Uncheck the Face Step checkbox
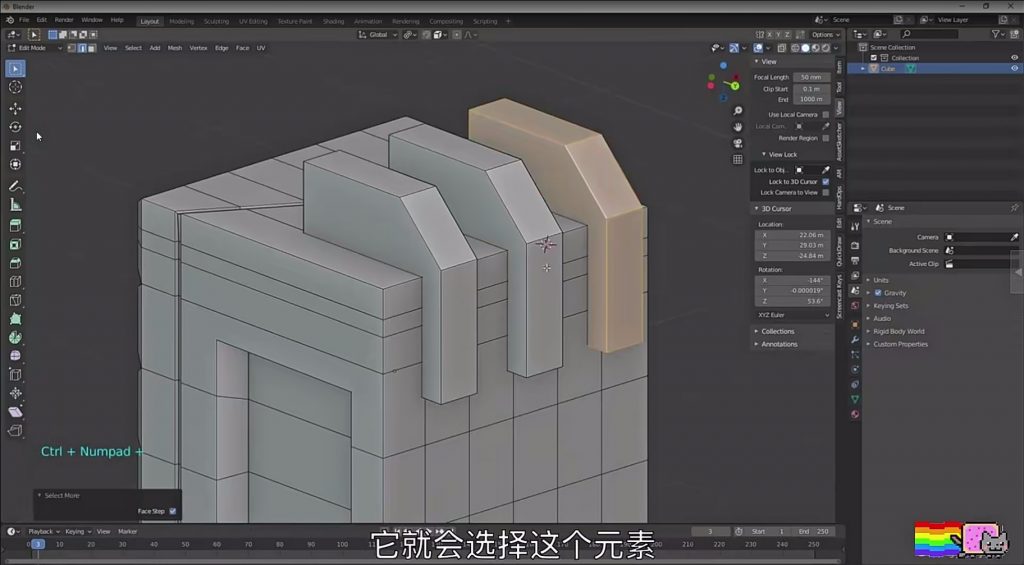This screenshot has width=1024, height=565. [173, 511]
